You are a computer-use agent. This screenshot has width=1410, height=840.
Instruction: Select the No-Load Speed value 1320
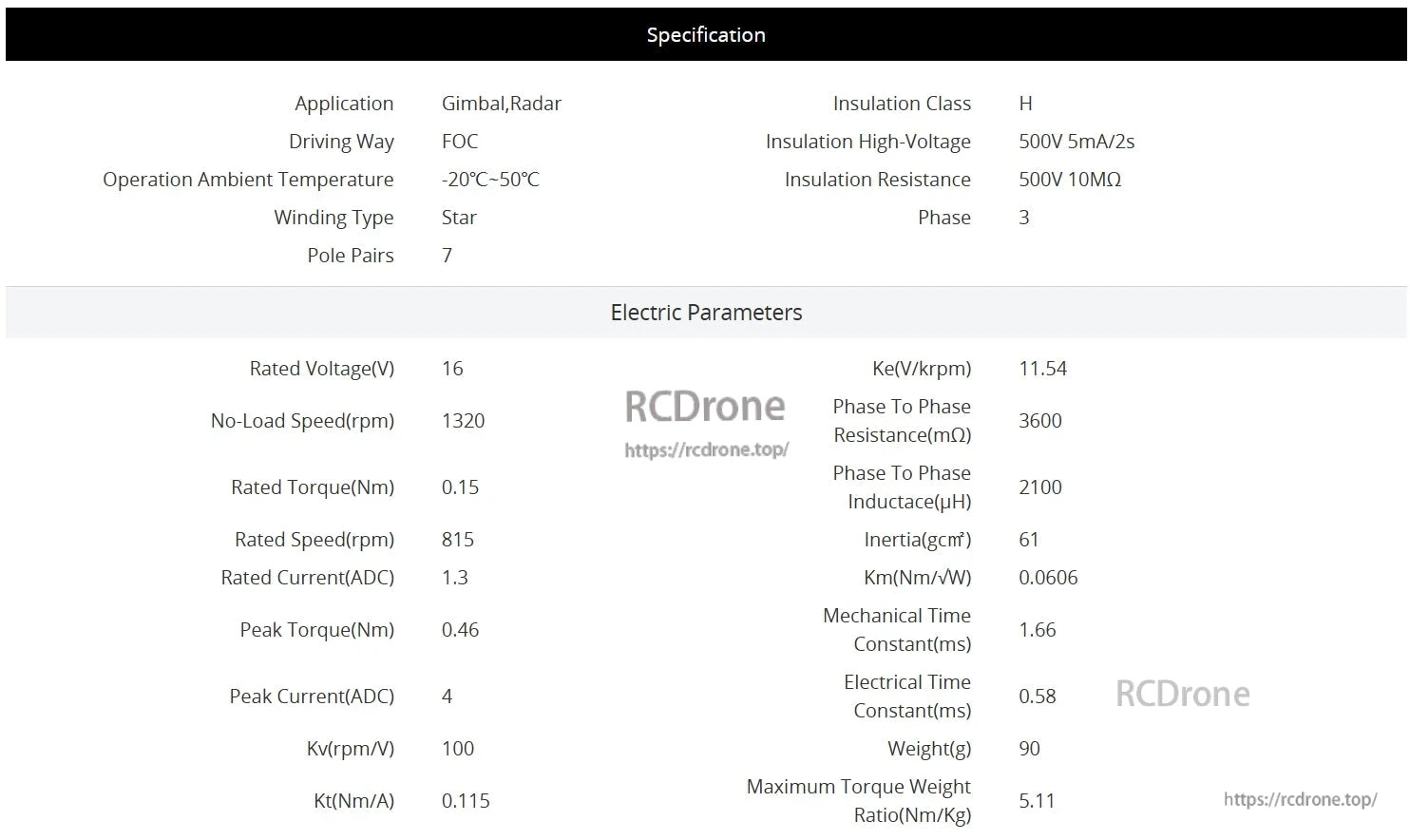tap(463, 421)
